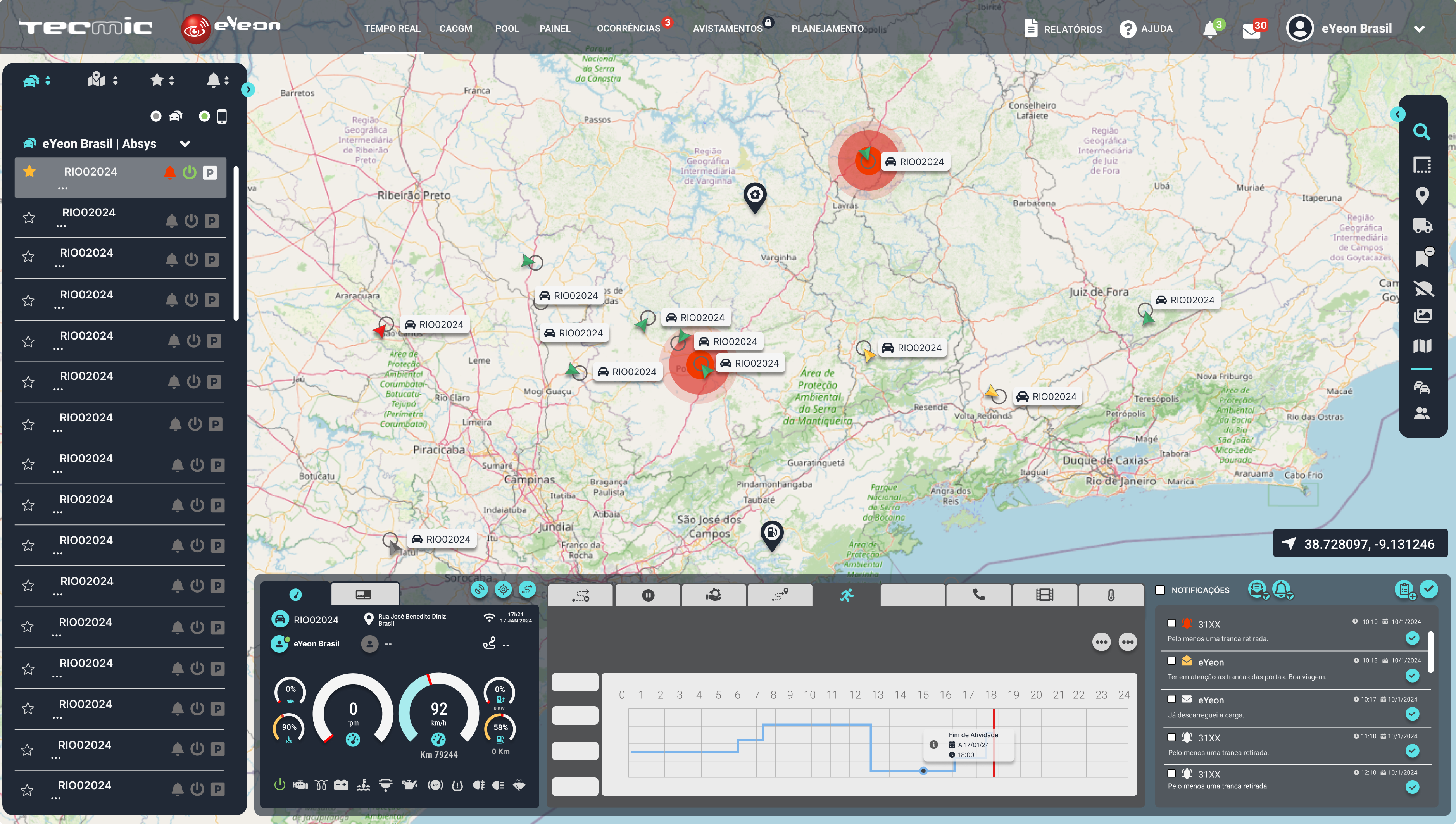
Task: Open the temperature thermometer tab
Action: (1111, 595)
